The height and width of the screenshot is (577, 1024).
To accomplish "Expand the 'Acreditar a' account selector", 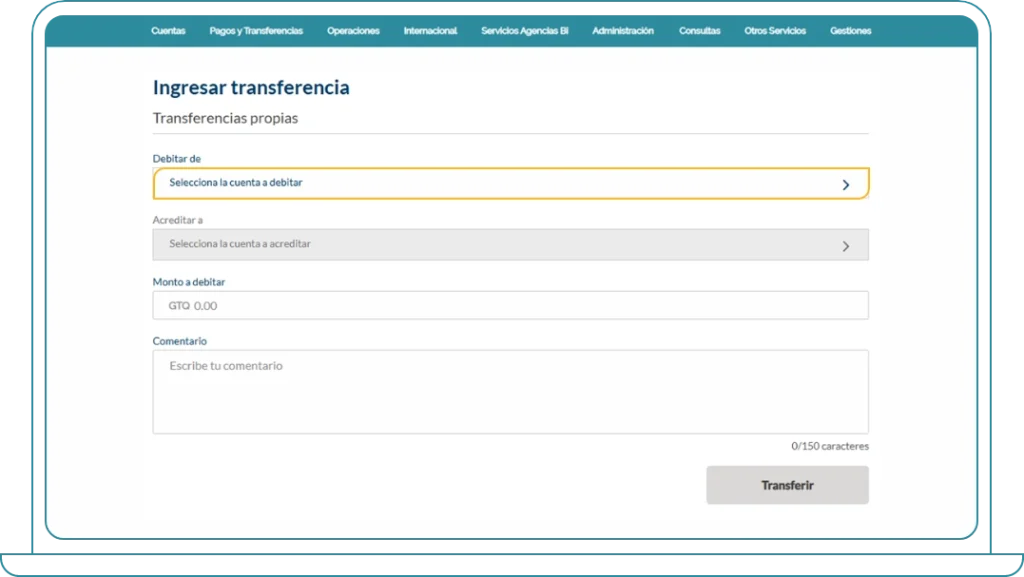I will pos(510,244).
